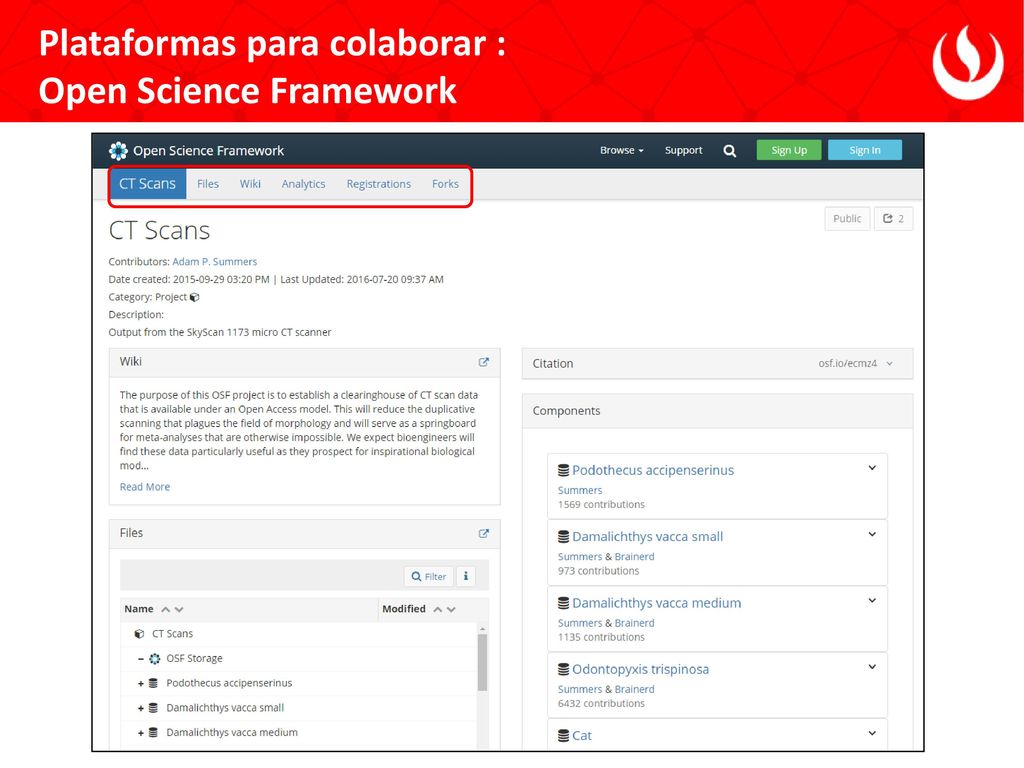
Task: Select OSF Storage row label
Action: [195, 658]
